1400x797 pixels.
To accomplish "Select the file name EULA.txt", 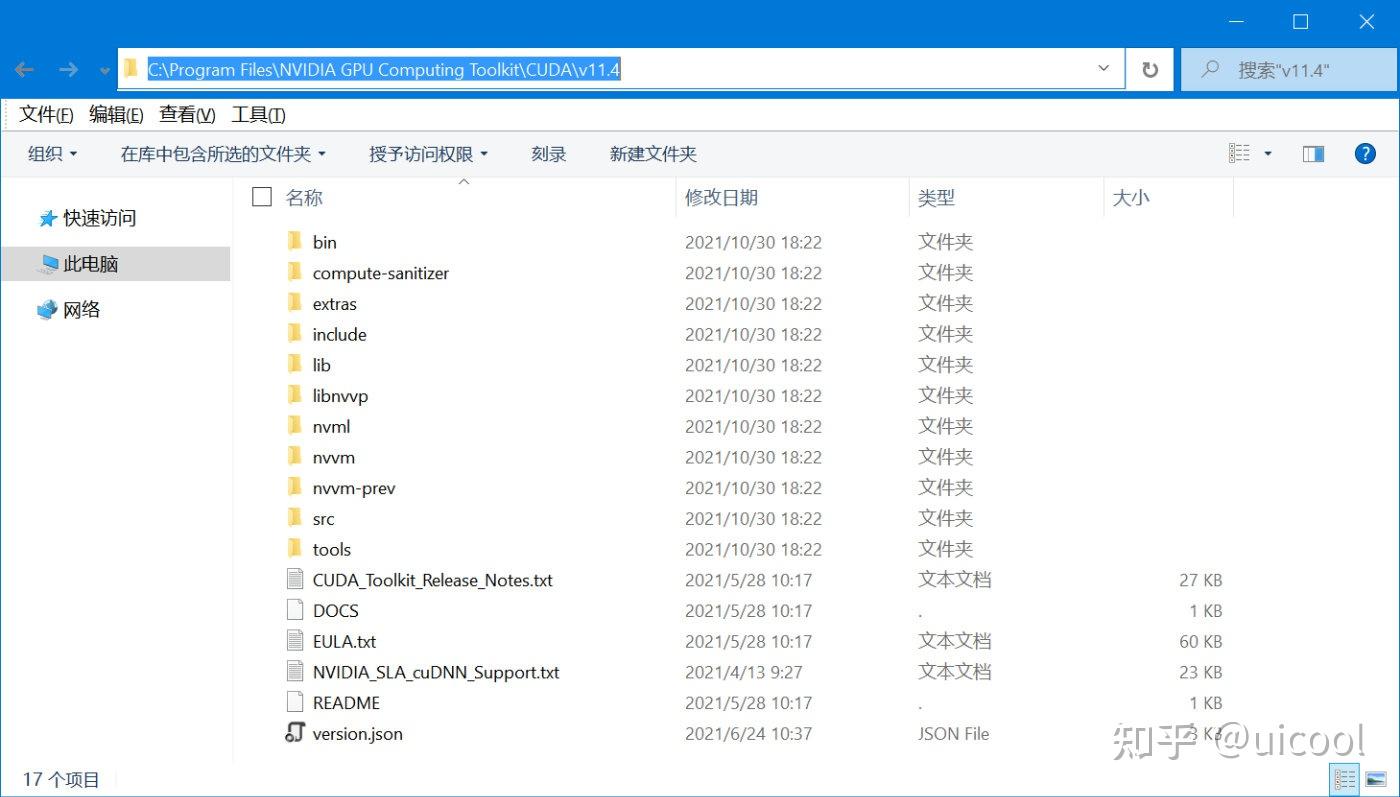I will tap(344, 642).
